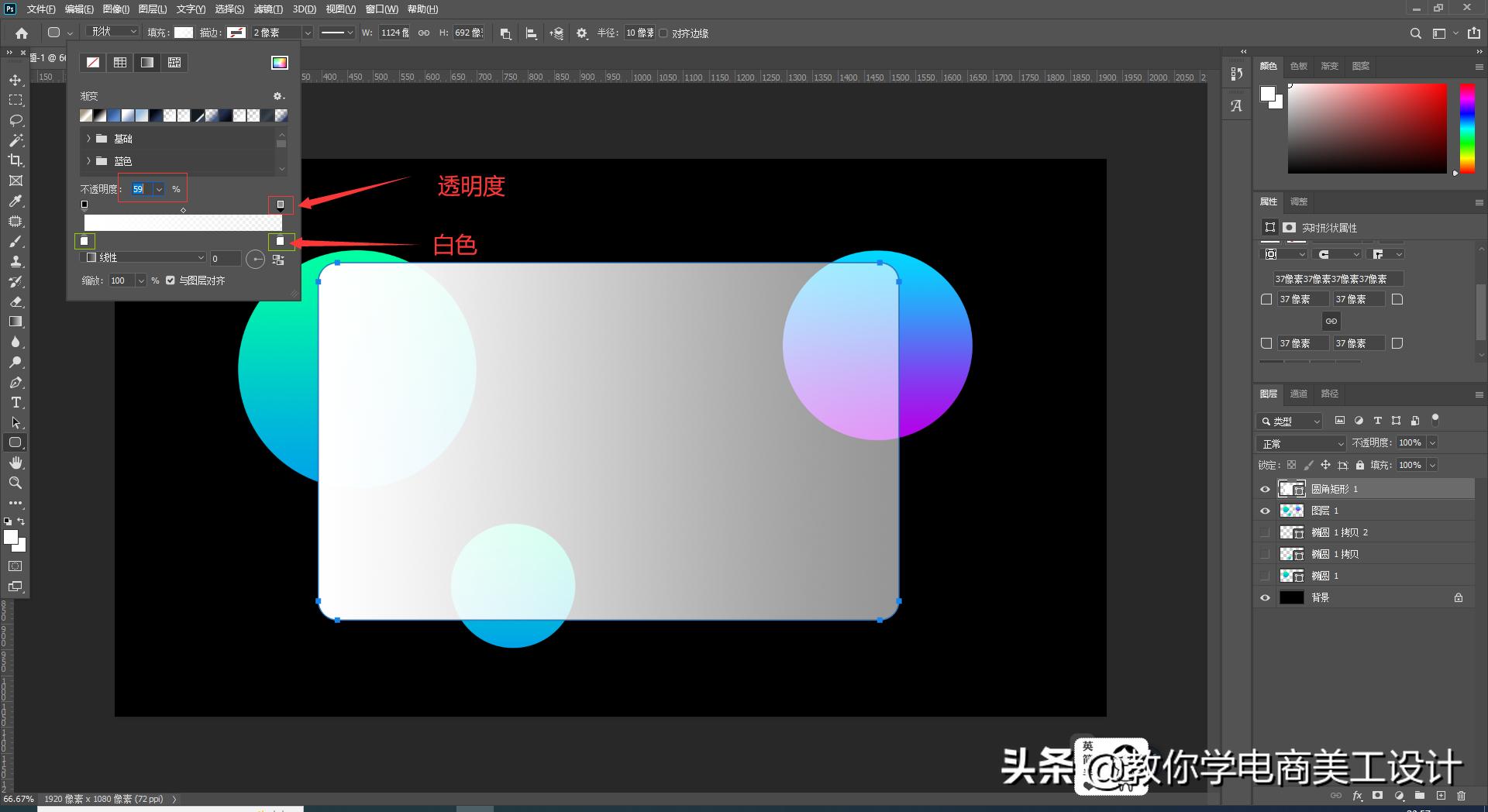The width and height of the screenshot is (1488, 812).
Task: Select the Horizontal Type tool
Action: click(15, 402)
